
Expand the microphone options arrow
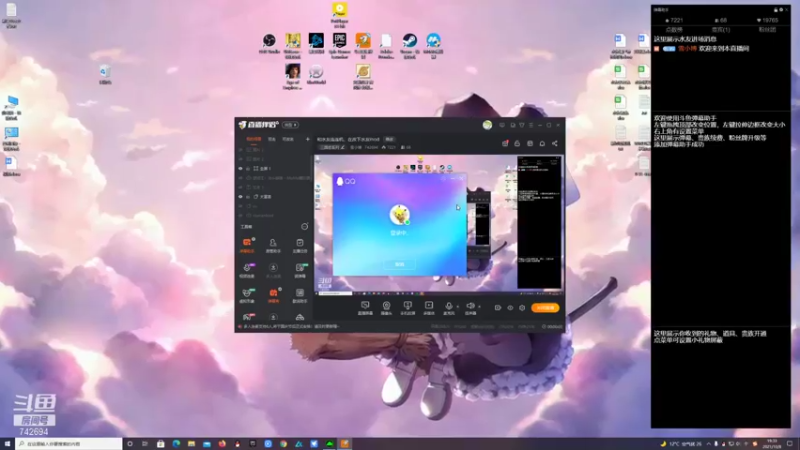click(457, 307)
